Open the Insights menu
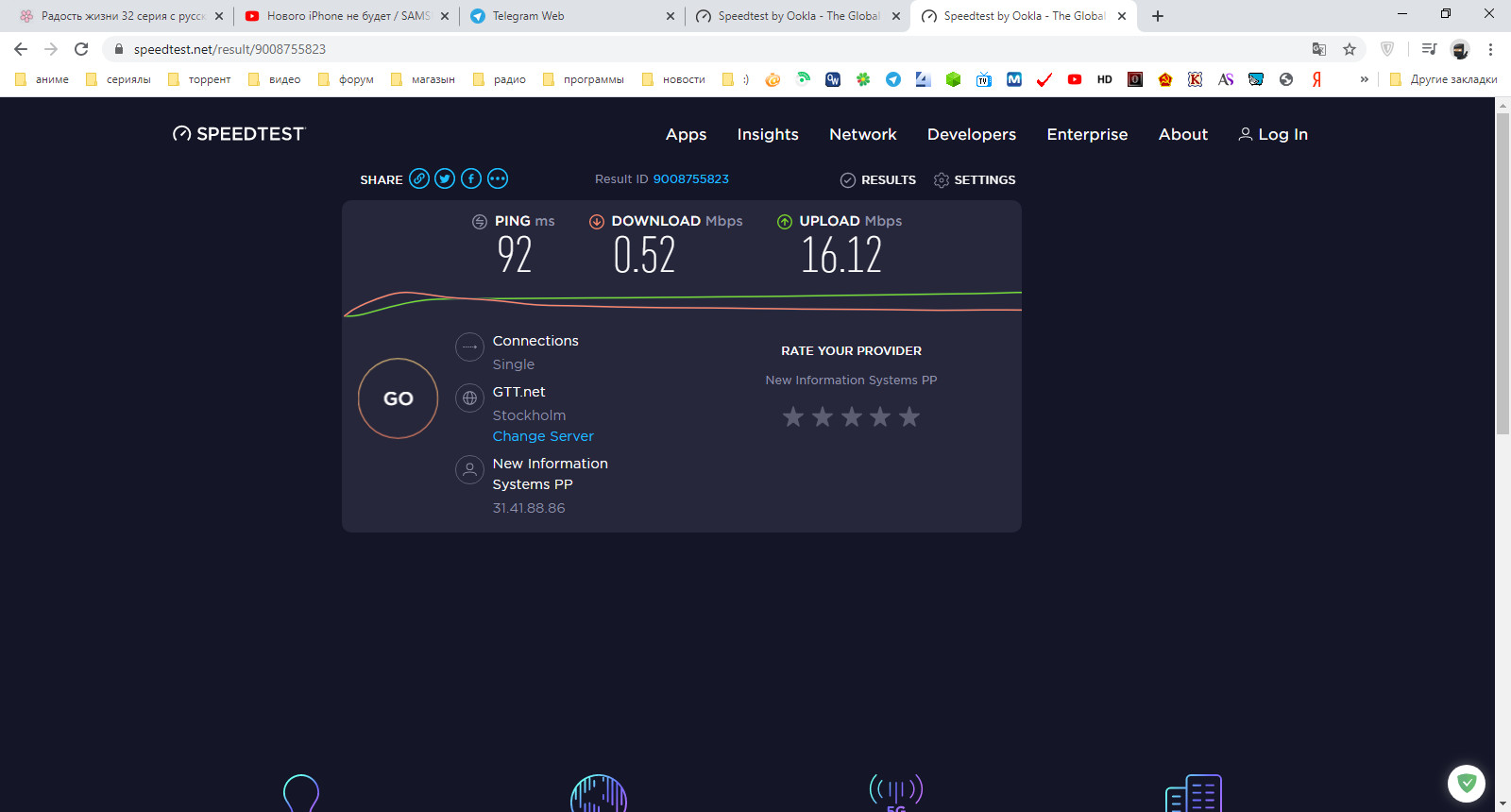The height and width of the screenshot is (812, 1511). tap(768, 134)
